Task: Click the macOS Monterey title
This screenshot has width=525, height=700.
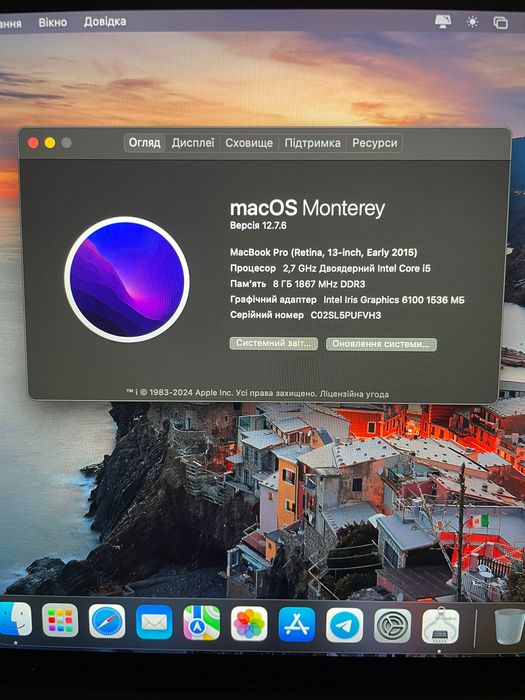Action: [x=307, y=208]
